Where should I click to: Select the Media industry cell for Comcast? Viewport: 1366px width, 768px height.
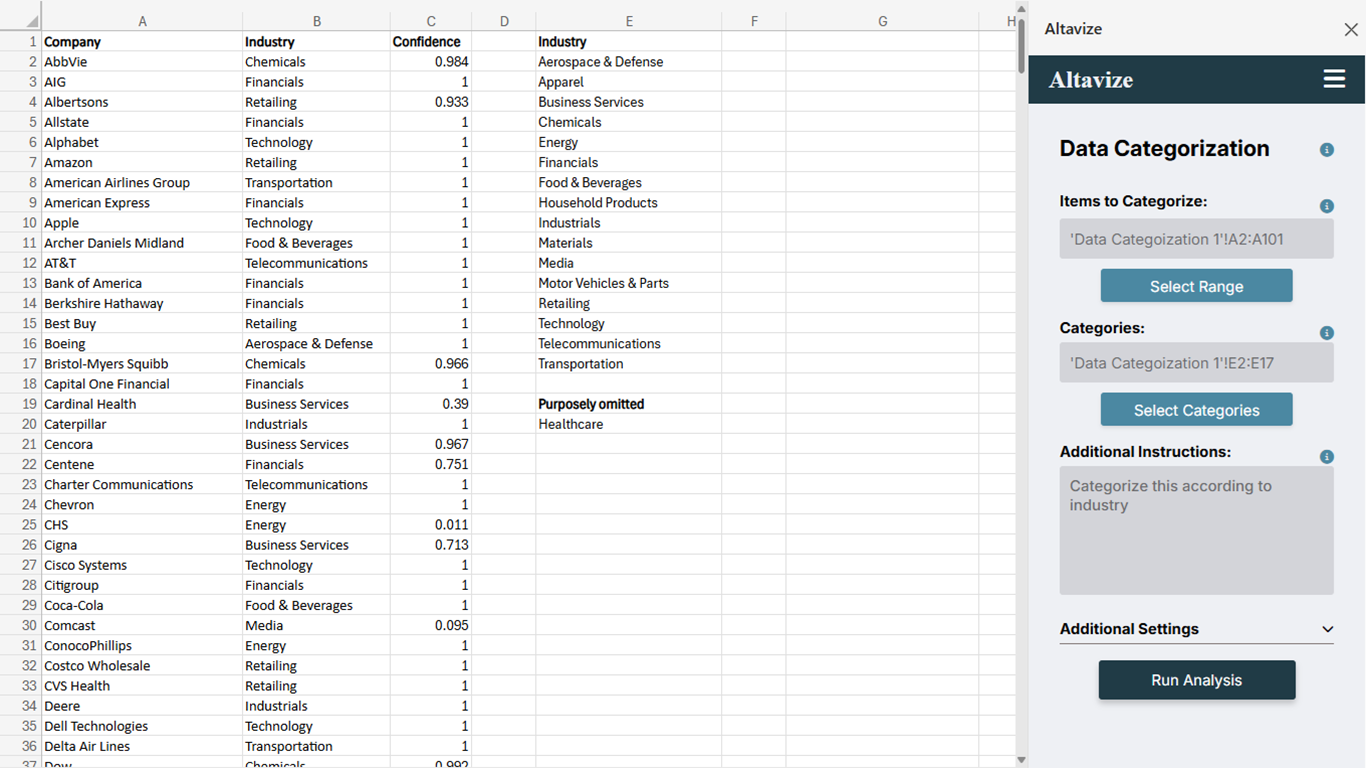[x=316, y=625]
